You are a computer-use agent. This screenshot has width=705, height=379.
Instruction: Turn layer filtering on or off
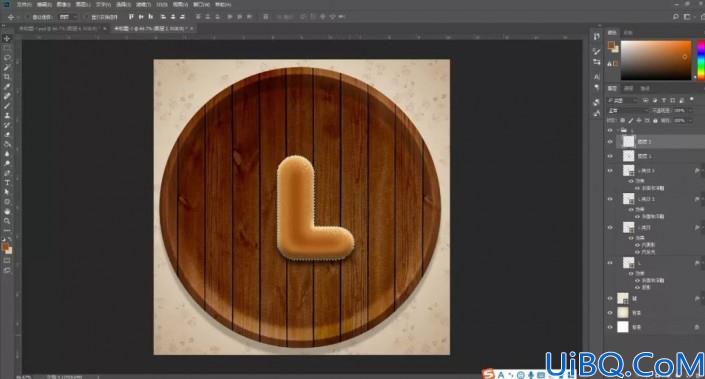(692, 100)
